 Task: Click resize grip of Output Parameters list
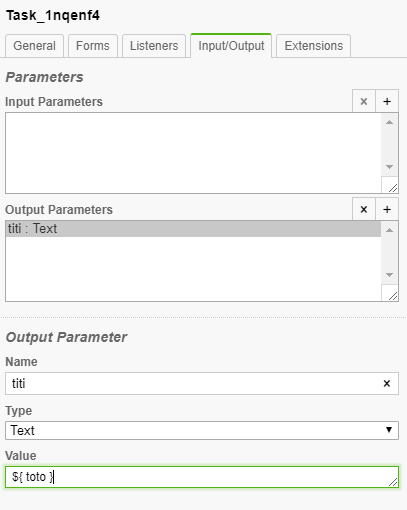click(393, 296)
